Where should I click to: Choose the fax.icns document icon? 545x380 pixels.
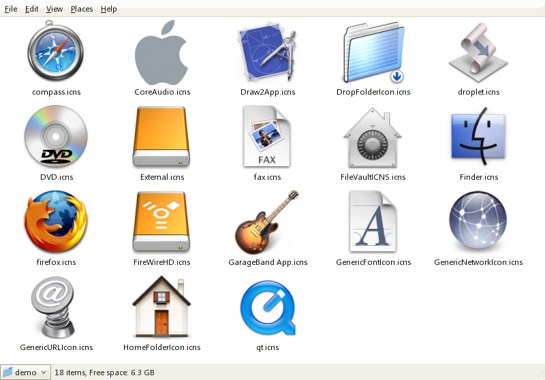click(x=267, y=137)
